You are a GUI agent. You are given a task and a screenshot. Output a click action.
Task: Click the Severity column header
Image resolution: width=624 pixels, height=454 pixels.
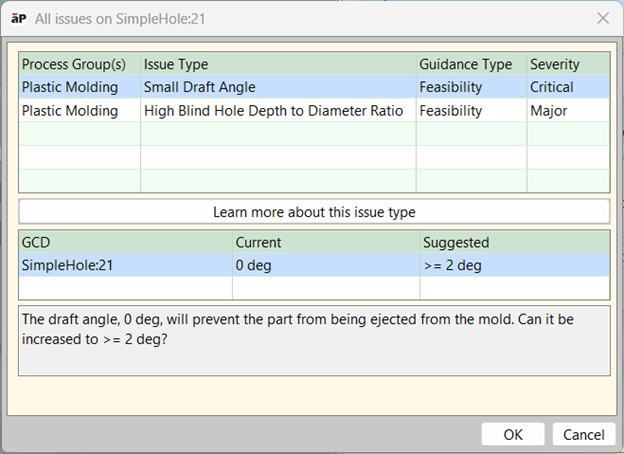click(567, 64)
